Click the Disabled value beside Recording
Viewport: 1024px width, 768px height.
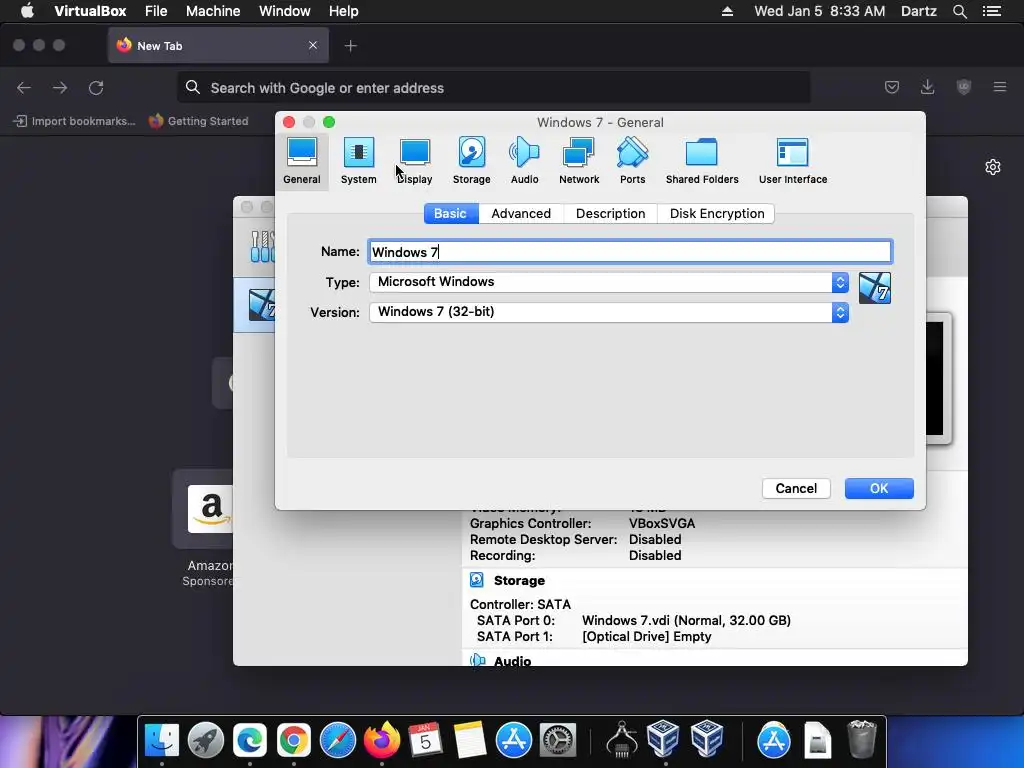[655, 556]
